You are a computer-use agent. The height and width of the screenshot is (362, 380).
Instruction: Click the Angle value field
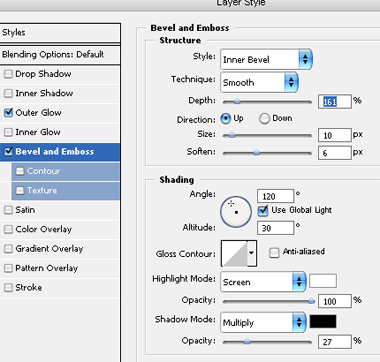coord(276,196)
